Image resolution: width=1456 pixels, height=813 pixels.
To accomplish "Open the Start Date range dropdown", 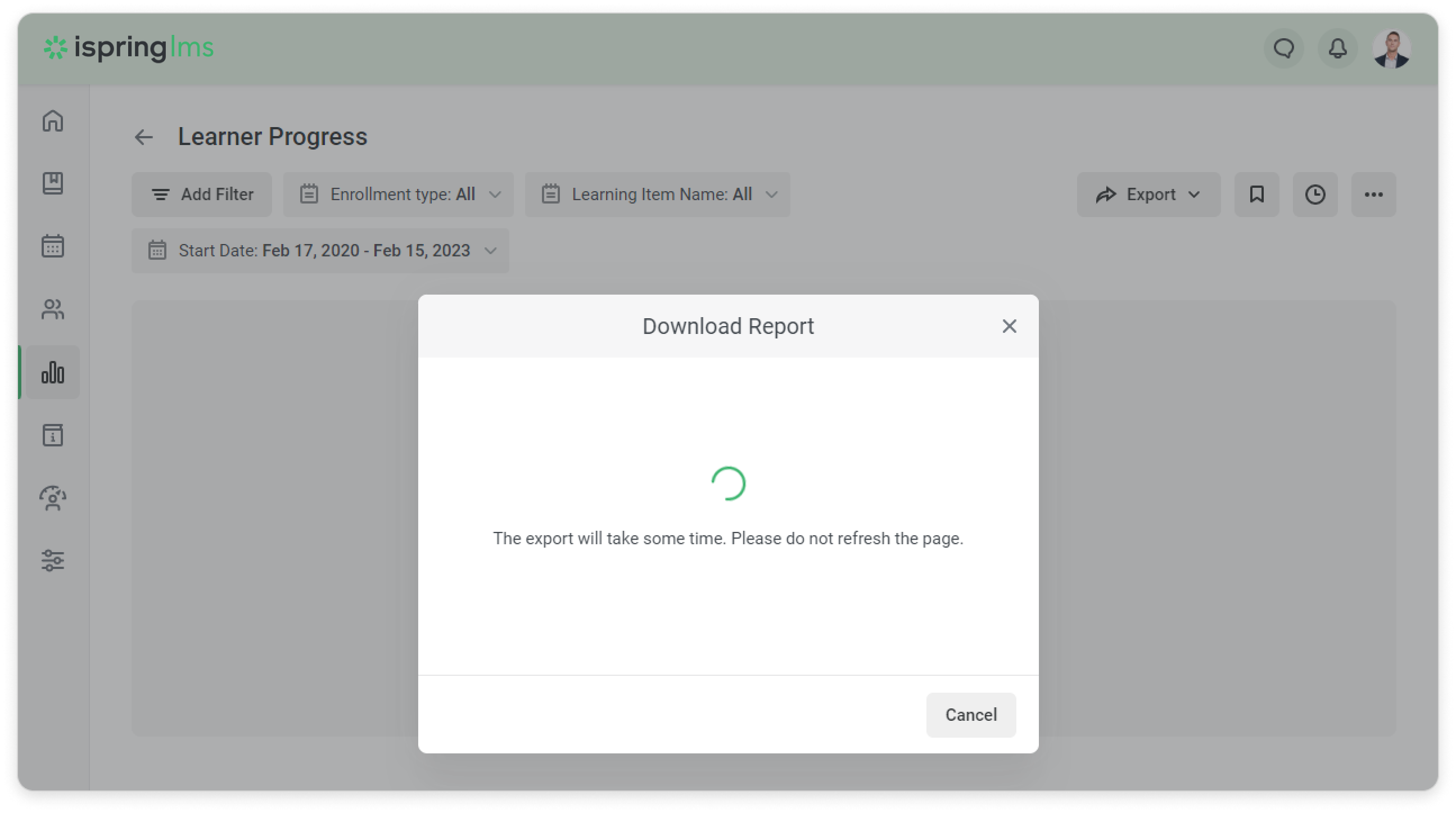I will pos(320,250).
